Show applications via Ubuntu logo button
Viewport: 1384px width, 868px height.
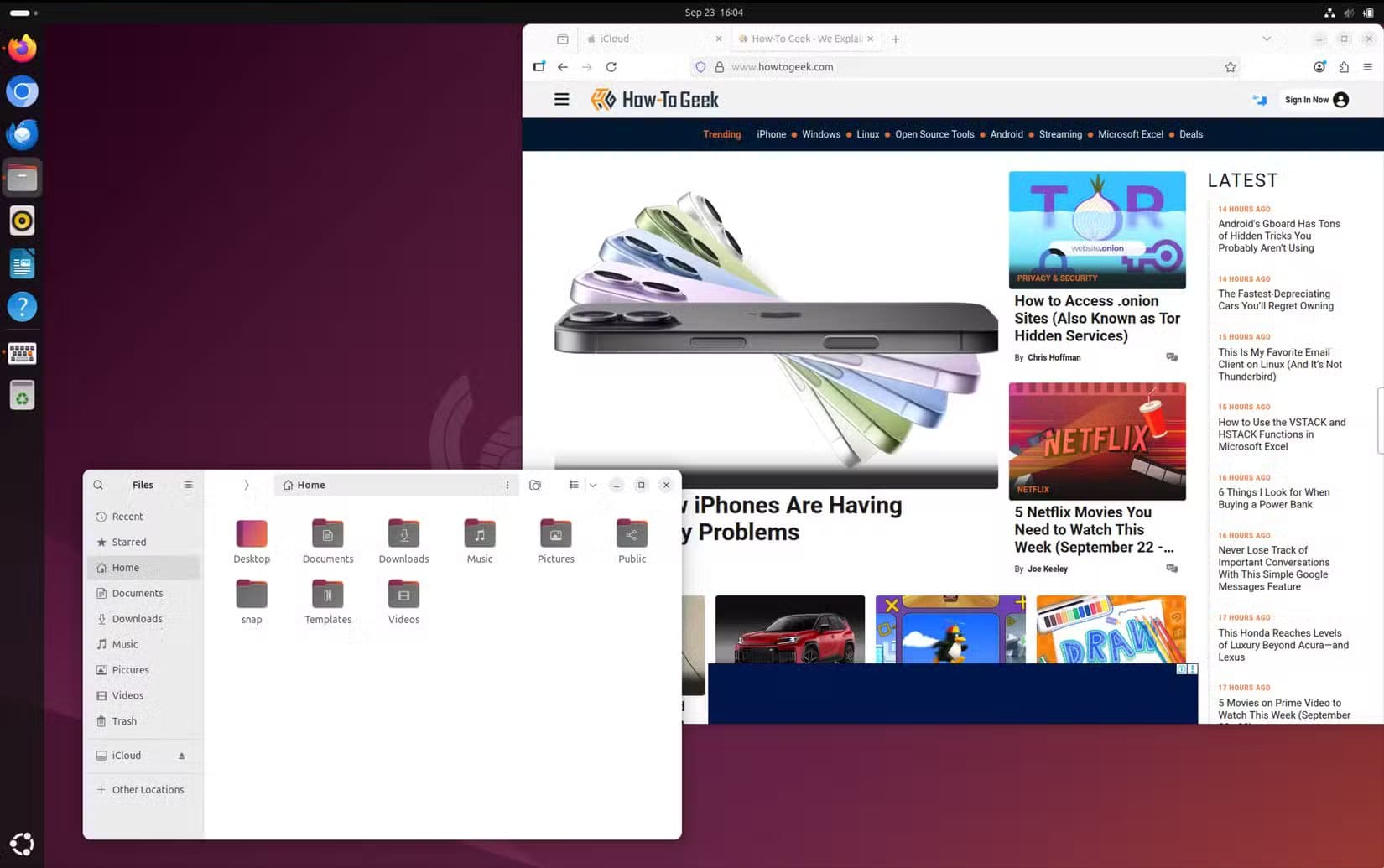coord(22,843)
